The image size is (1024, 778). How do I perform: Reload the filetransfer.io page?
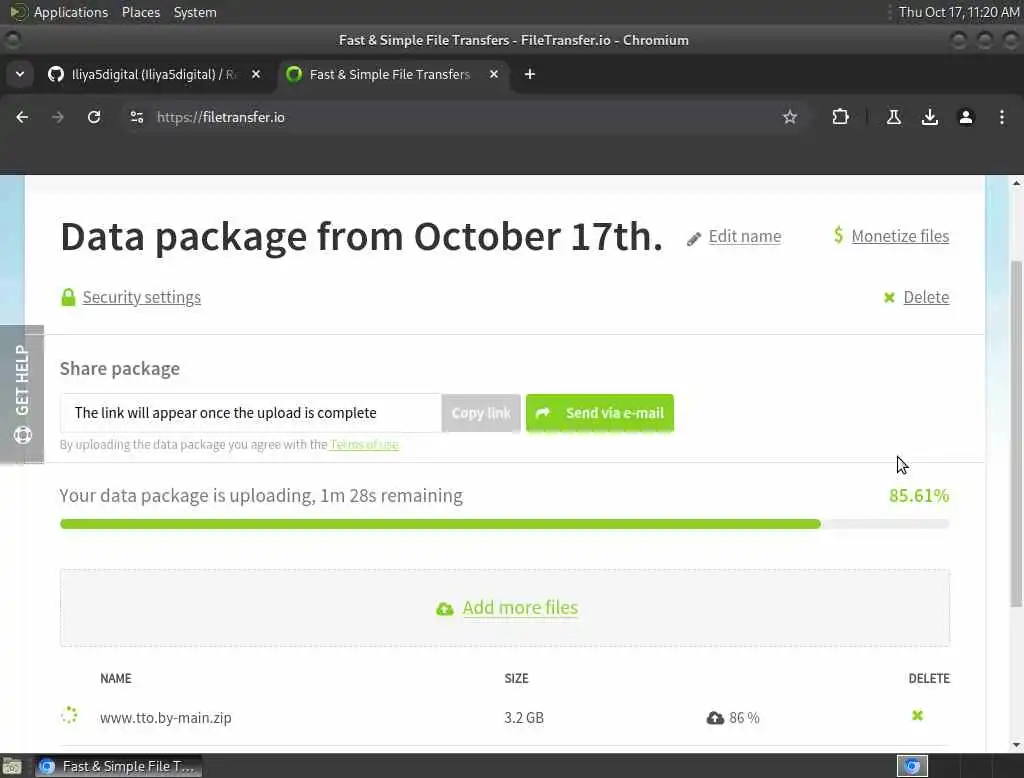tap(94, 117)
